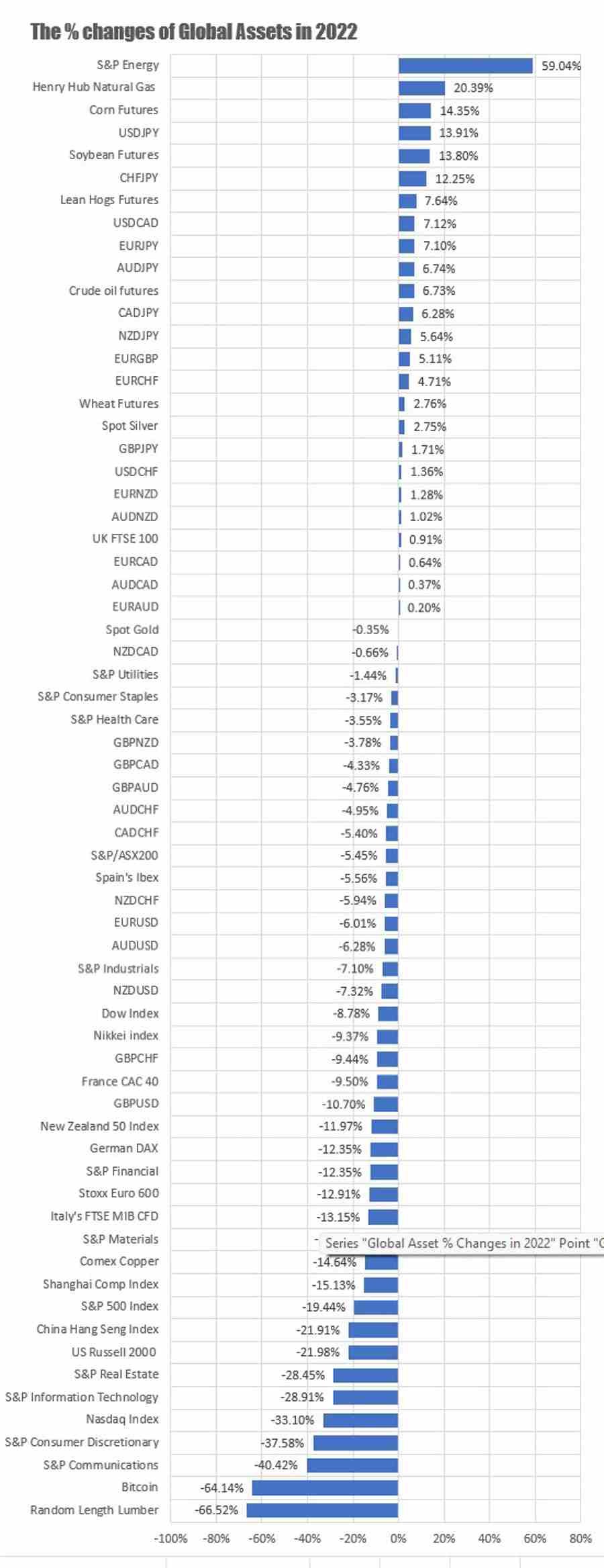
Task: Click the Bitcoin bar
Action: [325, 1487]
